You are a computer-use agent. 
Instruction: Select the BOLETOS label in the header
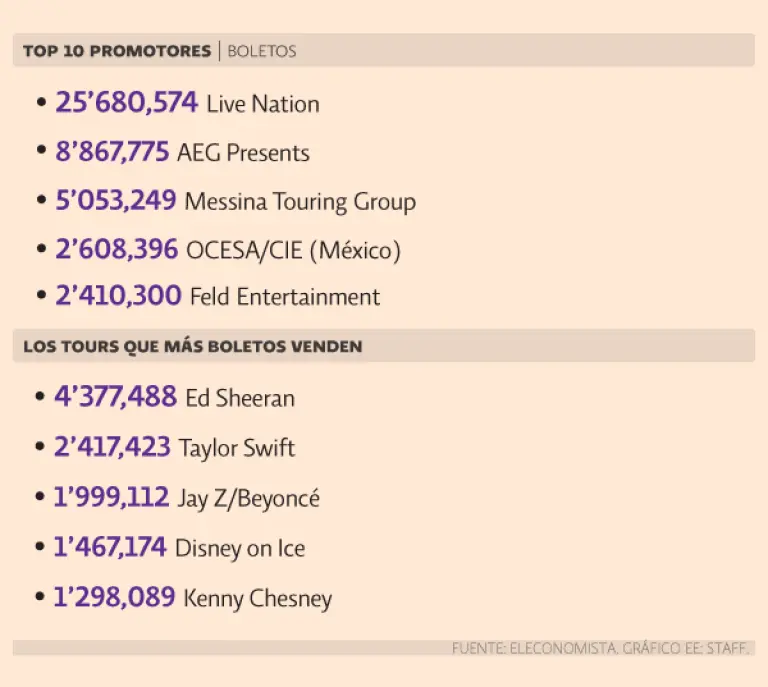(262, 51)
